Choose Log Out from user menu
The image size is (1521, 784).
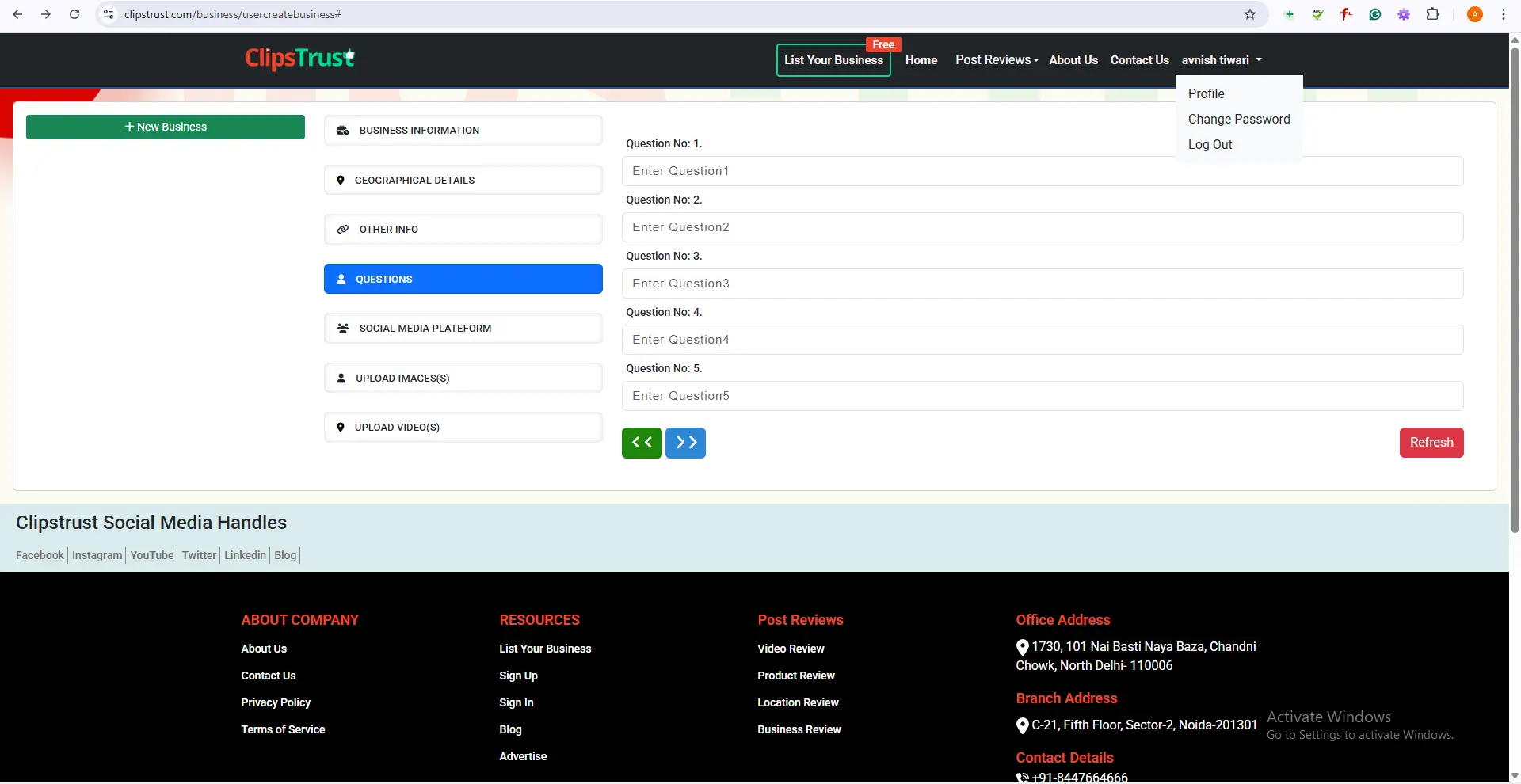coord(1210,144)
